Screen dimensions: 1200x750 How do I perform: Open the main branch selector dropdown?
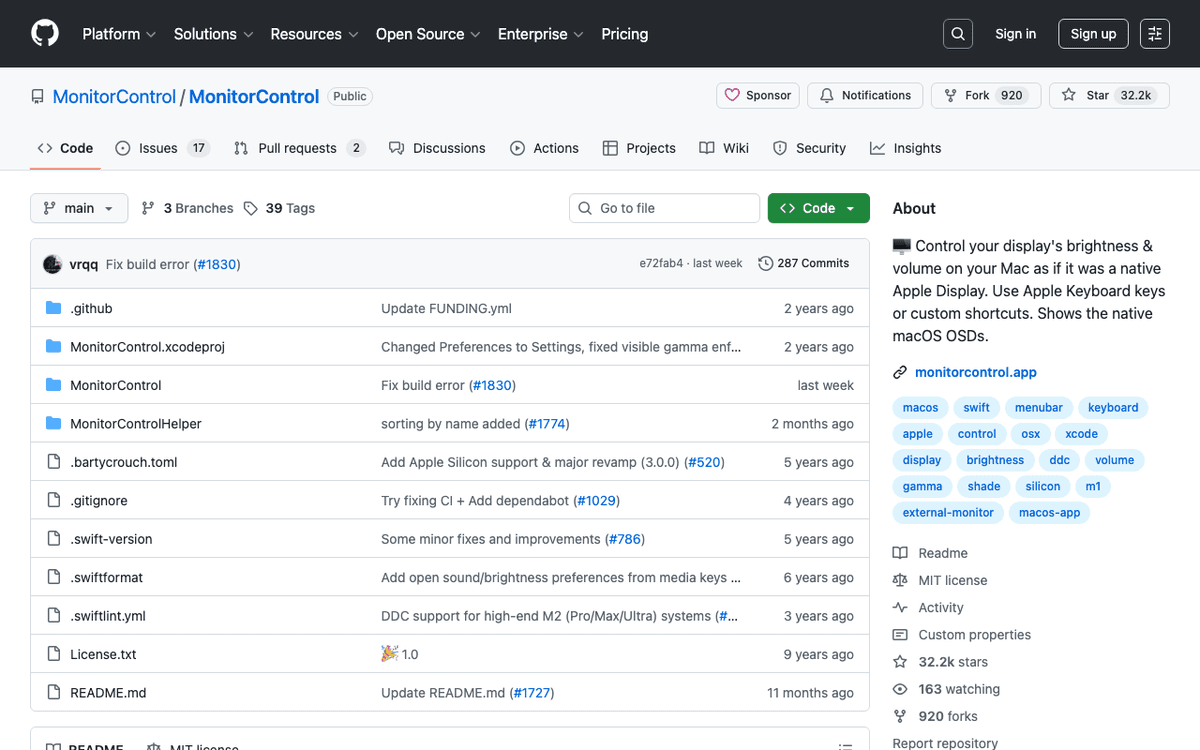(79, 208)
